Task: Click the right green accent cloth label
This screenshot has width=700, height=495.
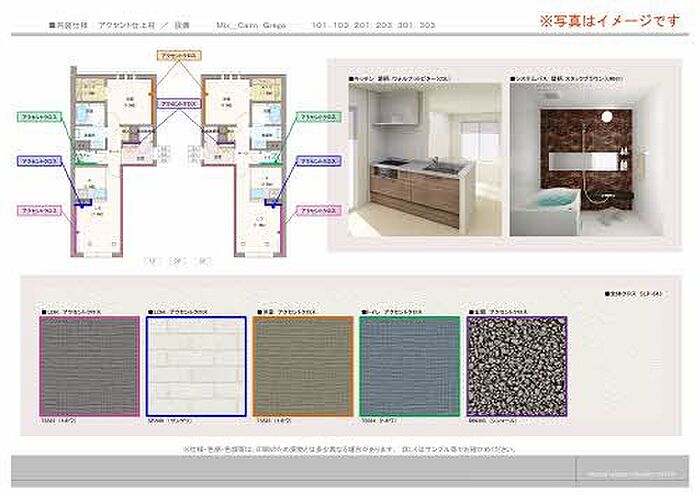Action: [x=319, y=117]
